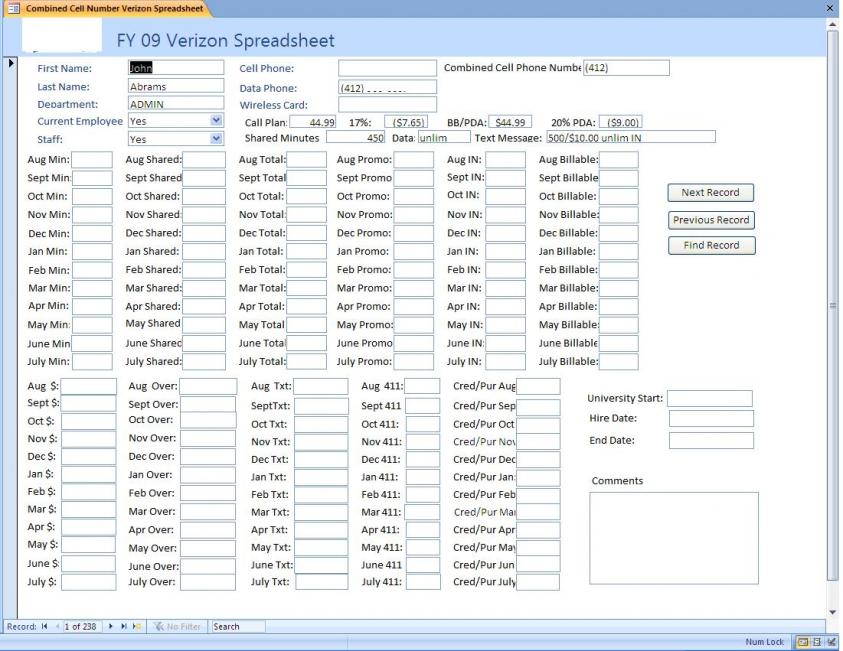The width and height of the screenshot is (843, 651).
Task: Click the June Min field
Action: pos(92,344)
